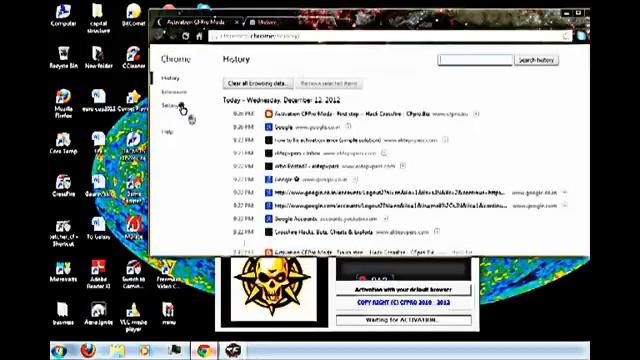640x360 pixels.
Task: Open the menu desktop icon
Action: click(168, 313)
